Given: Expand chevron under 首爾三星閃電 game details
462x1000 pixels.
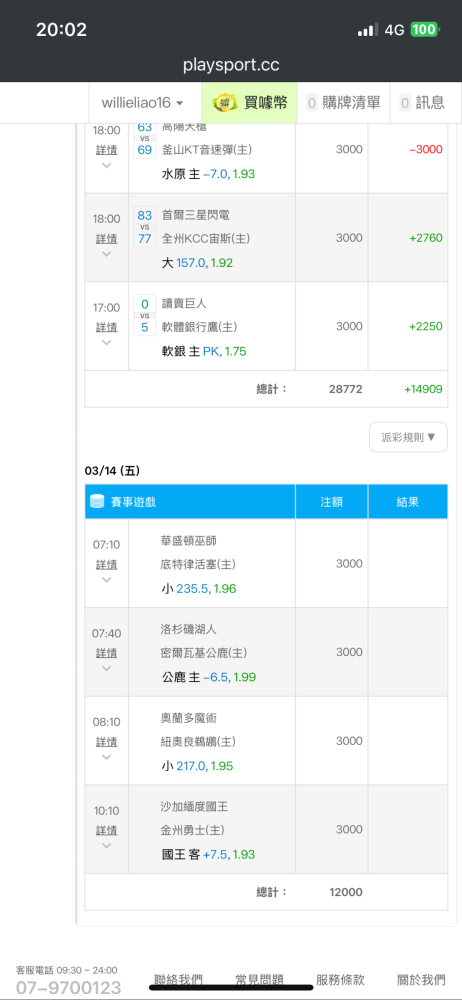Looking at the screenshot, I should tap(107, 254).
